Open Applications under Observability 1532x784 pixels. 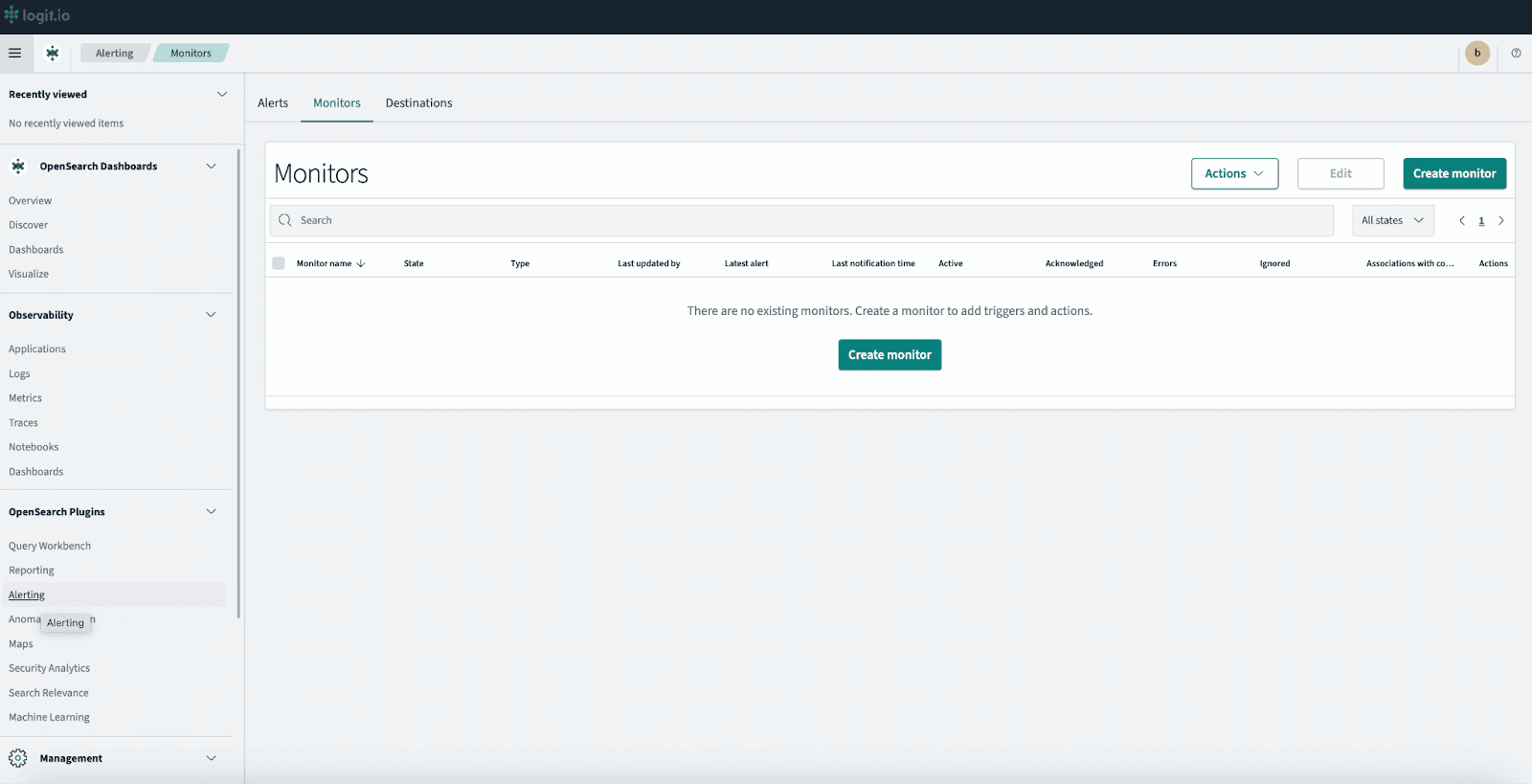[x=37, y=349]
